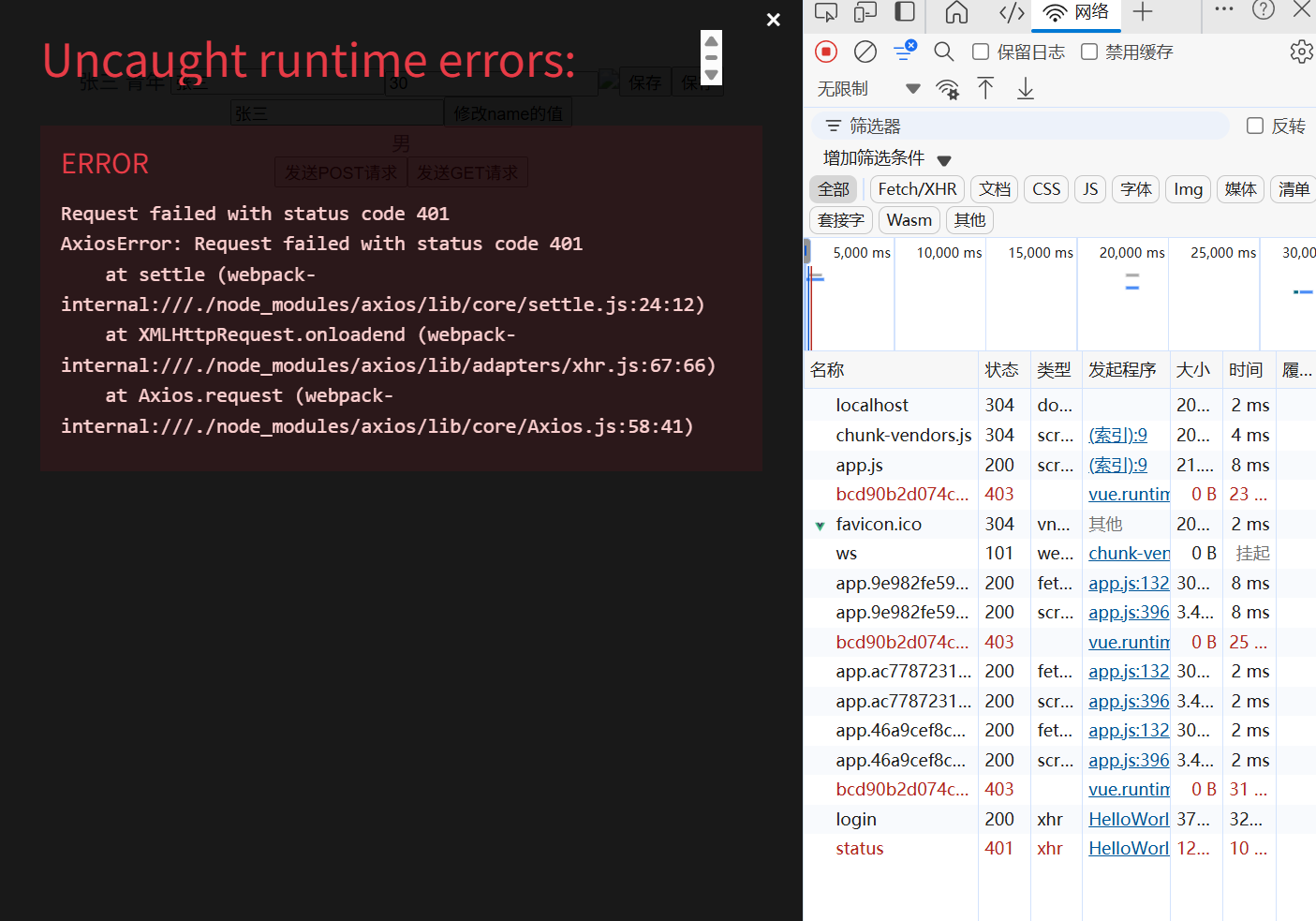
Task: Clear the network log
Action: [x=865, y=52]
